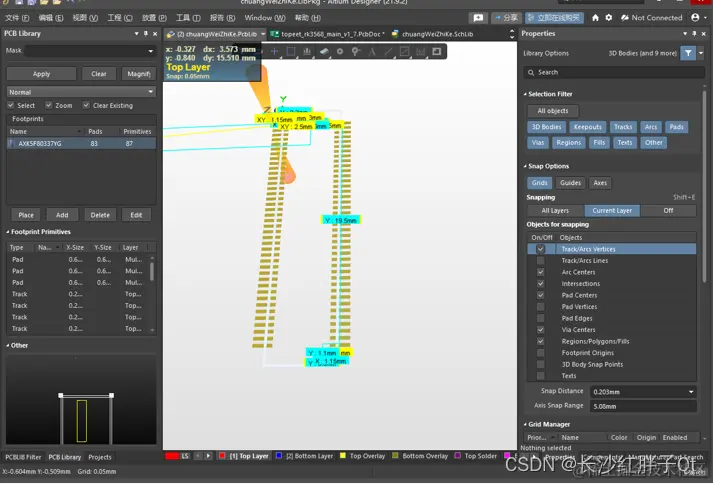Click the layer scroll right arrow

pos(208,455)
